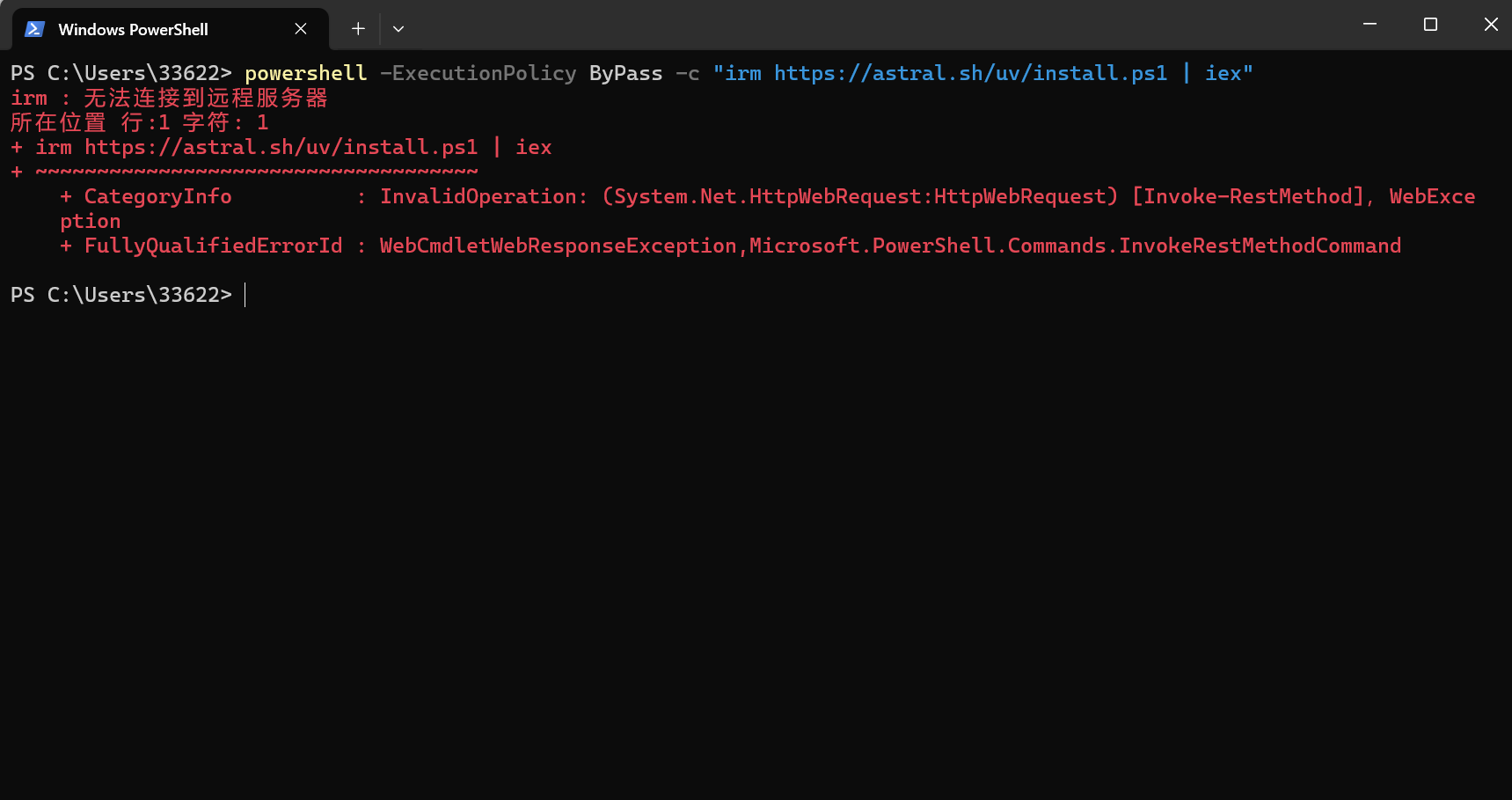Click the FullyQualifiedErrorId error label
Screen dimensions: 1512x800
pos(213,246)
